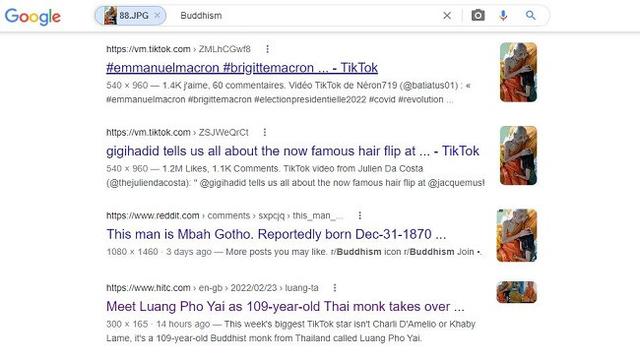Clear the search box text

pos(447,16)
